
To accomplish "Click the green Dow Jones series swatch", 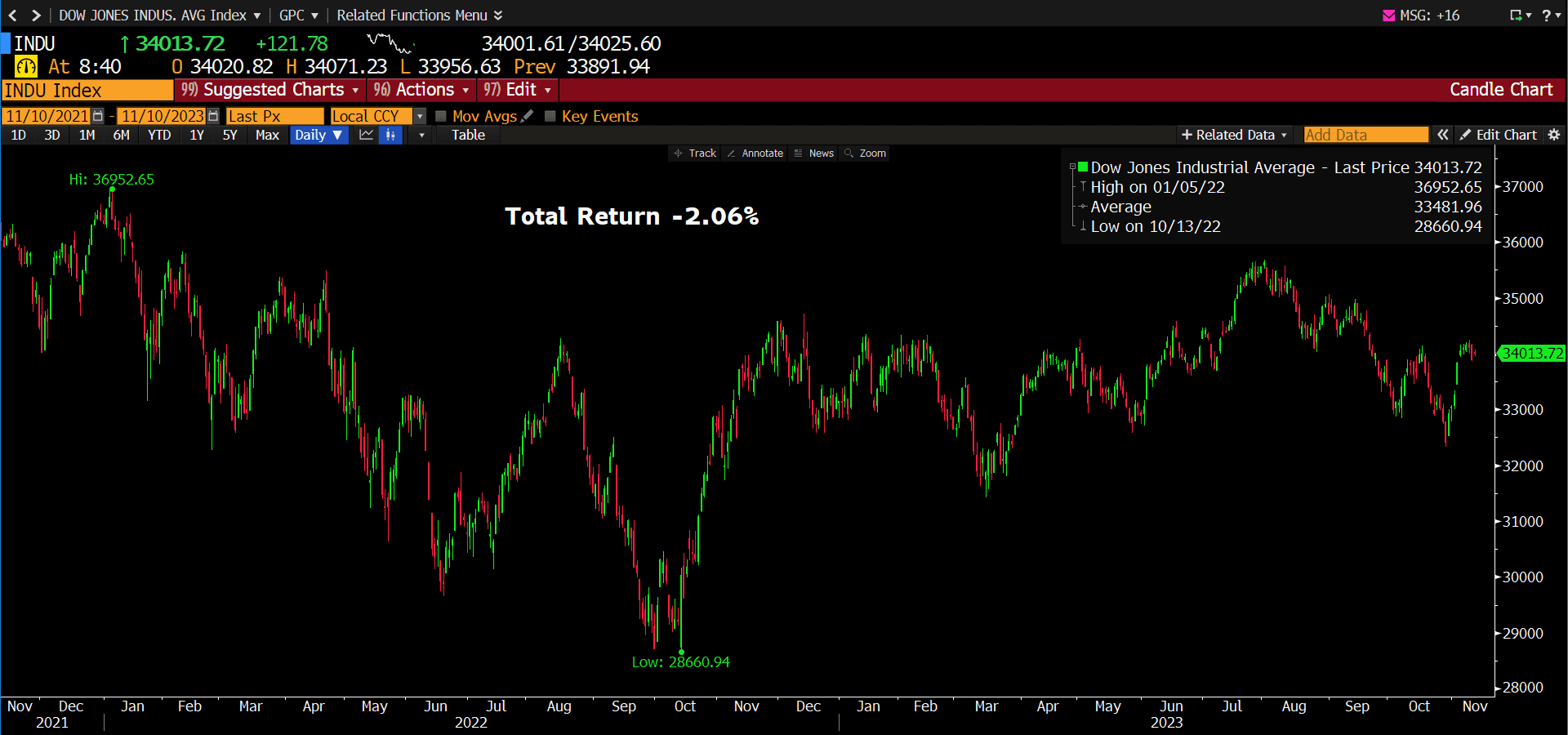I will 1083,167.
